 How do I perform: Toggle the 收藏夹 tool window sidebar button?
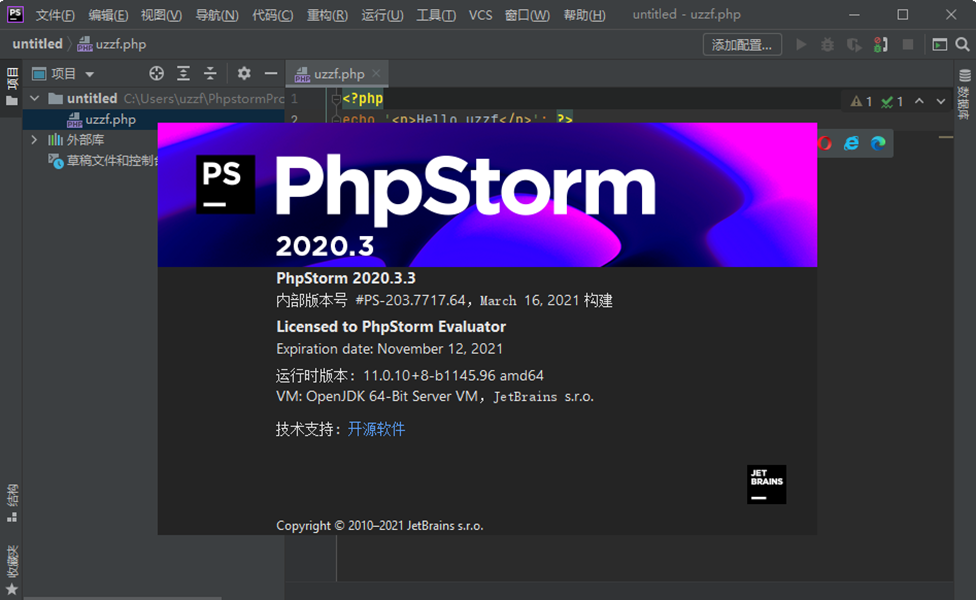tap(12, 570)
